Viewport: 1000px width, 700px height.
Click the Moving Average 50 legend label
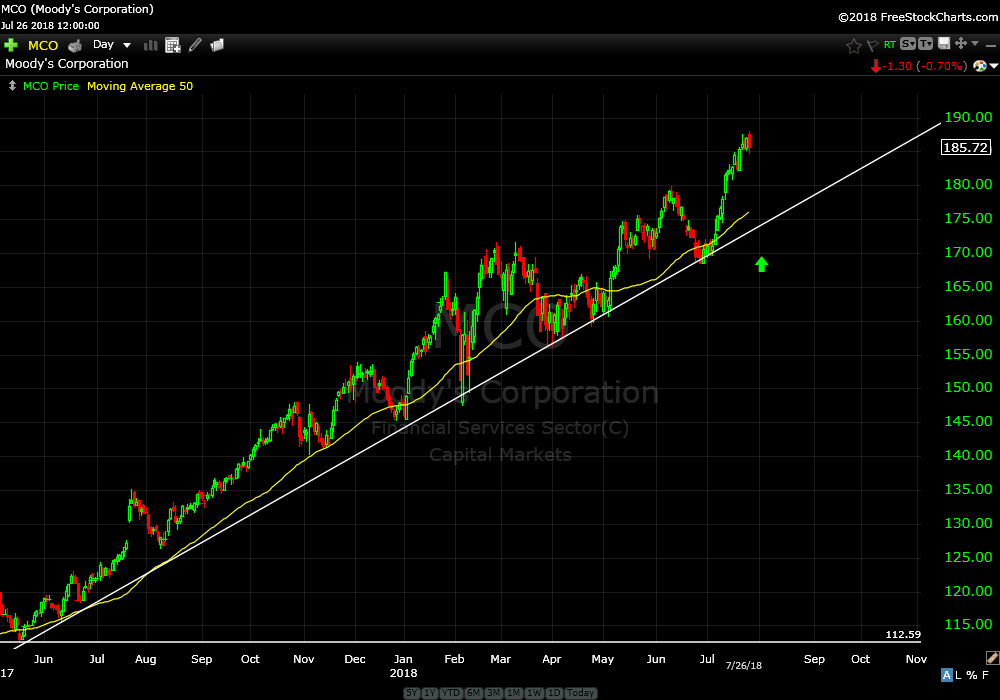click(x=140, y=86)
